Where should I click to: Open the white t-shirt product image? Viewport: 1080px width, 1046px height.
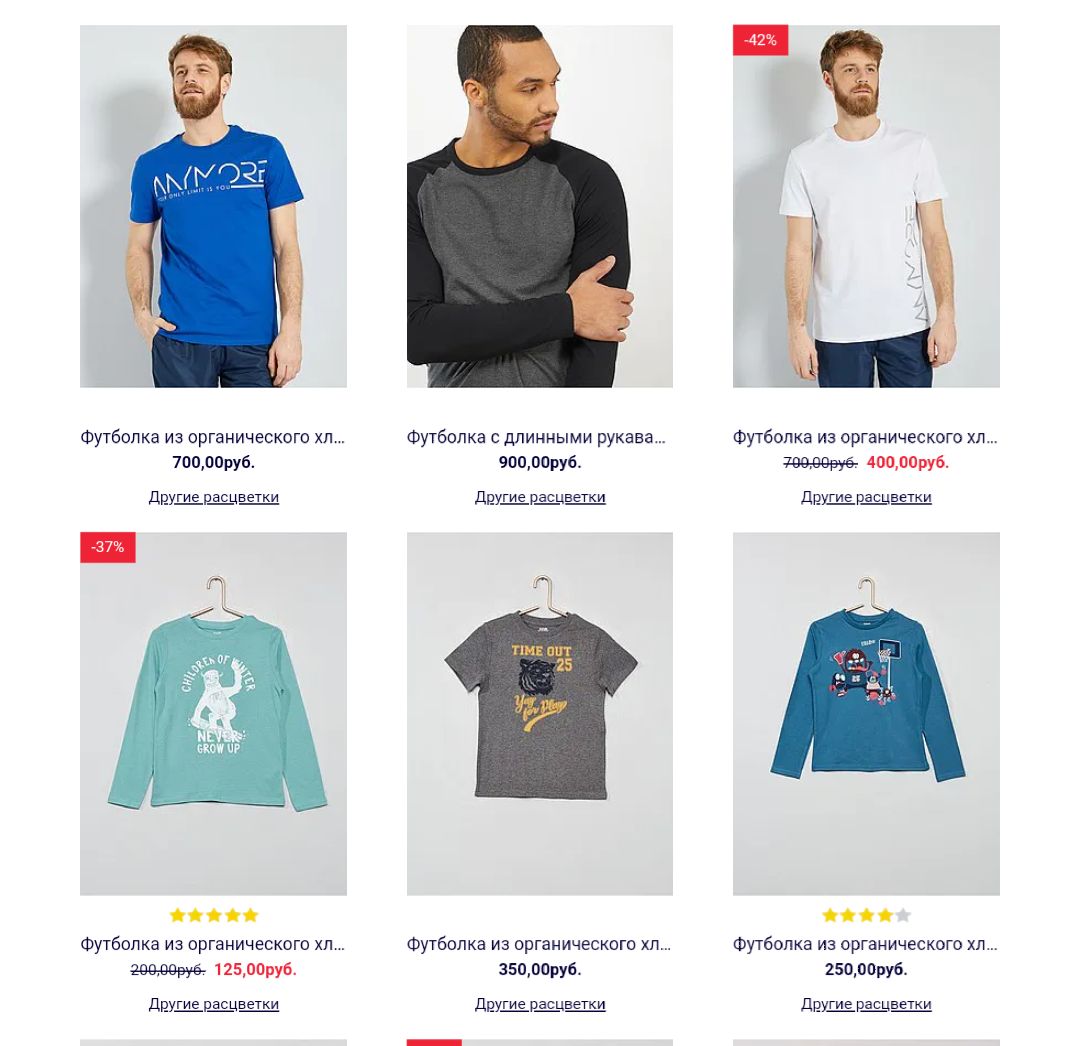(x=866, y=207)
